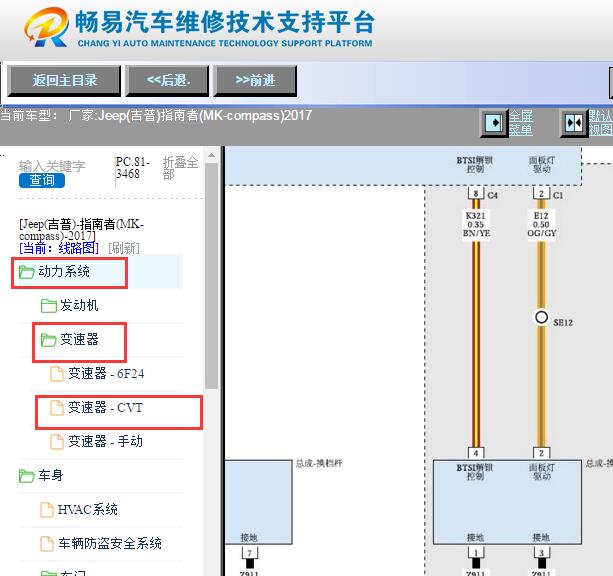The image size is (613, 576).
Task: Go back with the <<后退 button
Action: pos(167,81)
